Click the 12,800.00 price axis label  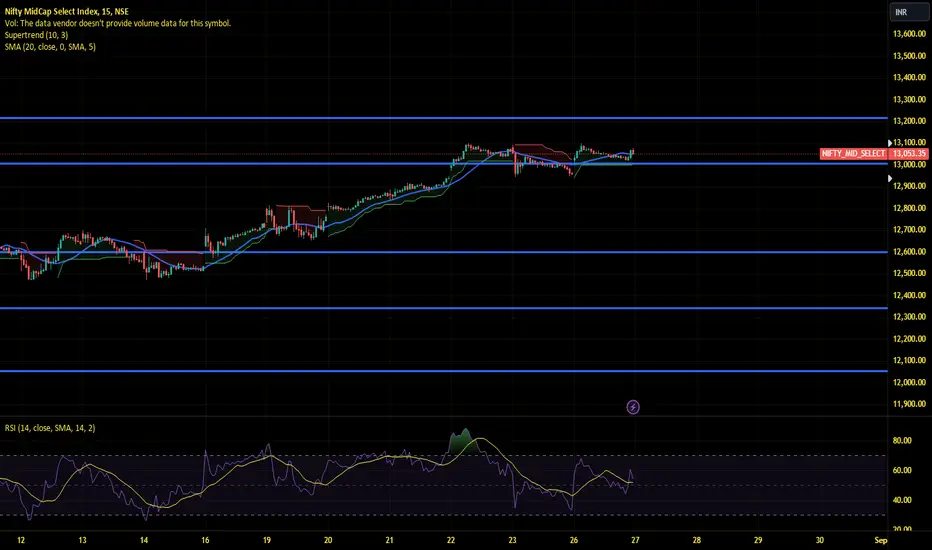(909, 208)
